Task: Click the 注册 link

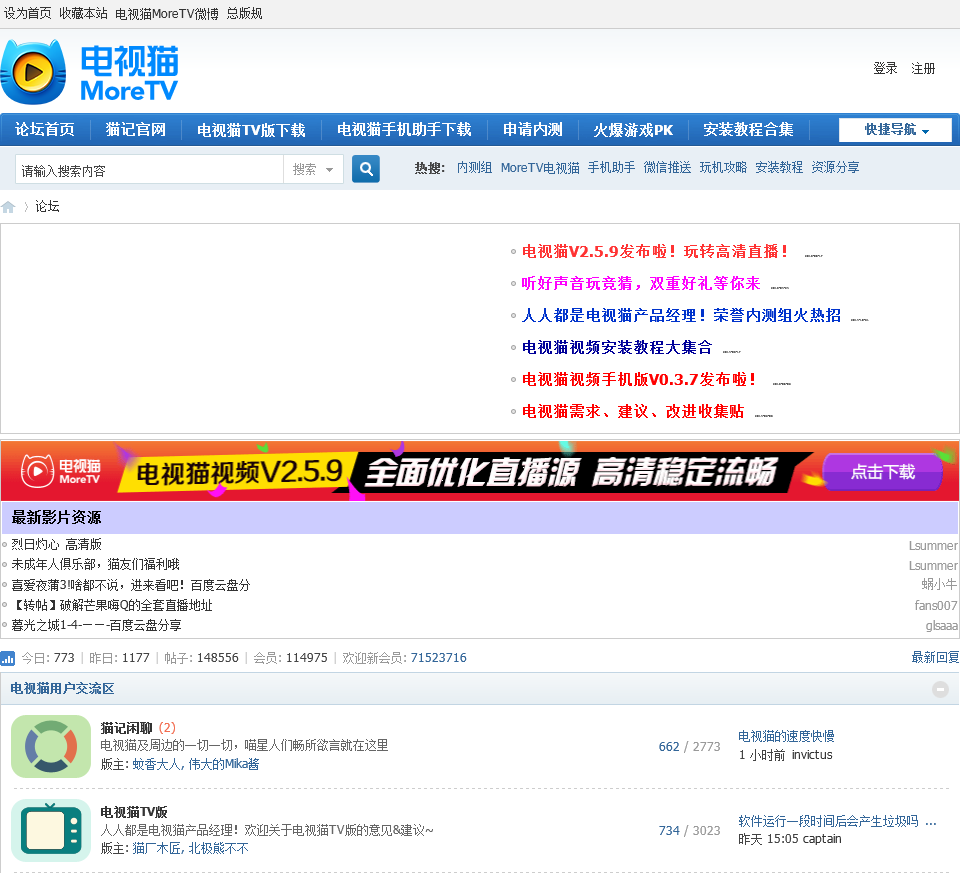Action: 923,69
